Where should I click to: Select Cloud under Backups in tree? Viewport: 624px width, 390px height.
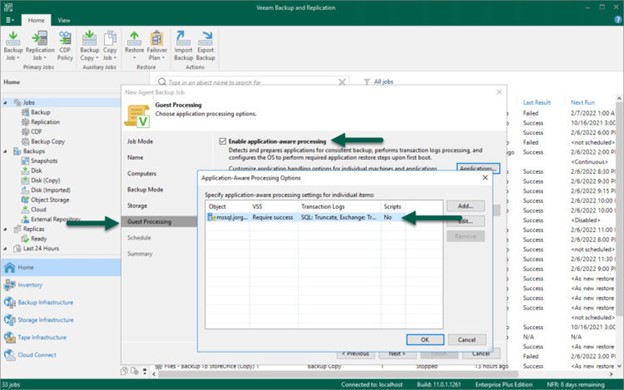point(38,209)
